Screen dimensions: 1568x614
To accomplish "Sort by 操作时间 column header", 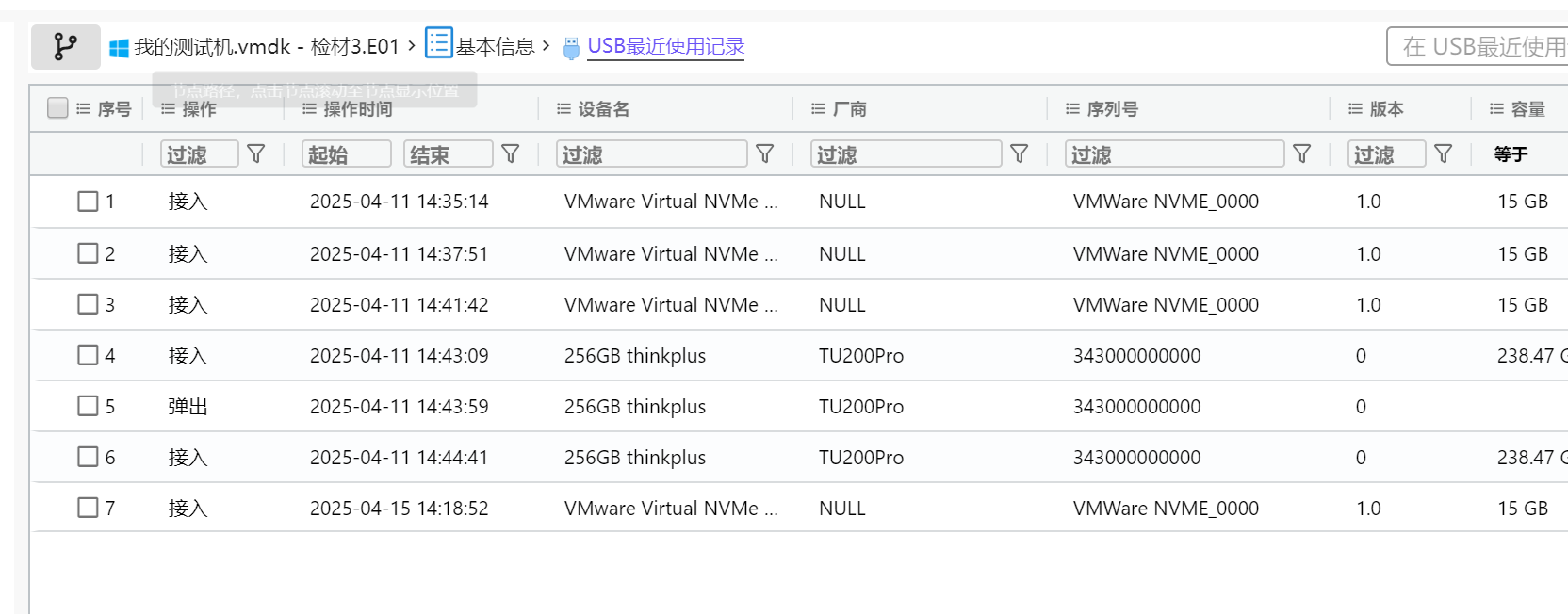I will (x=358, y=109).
